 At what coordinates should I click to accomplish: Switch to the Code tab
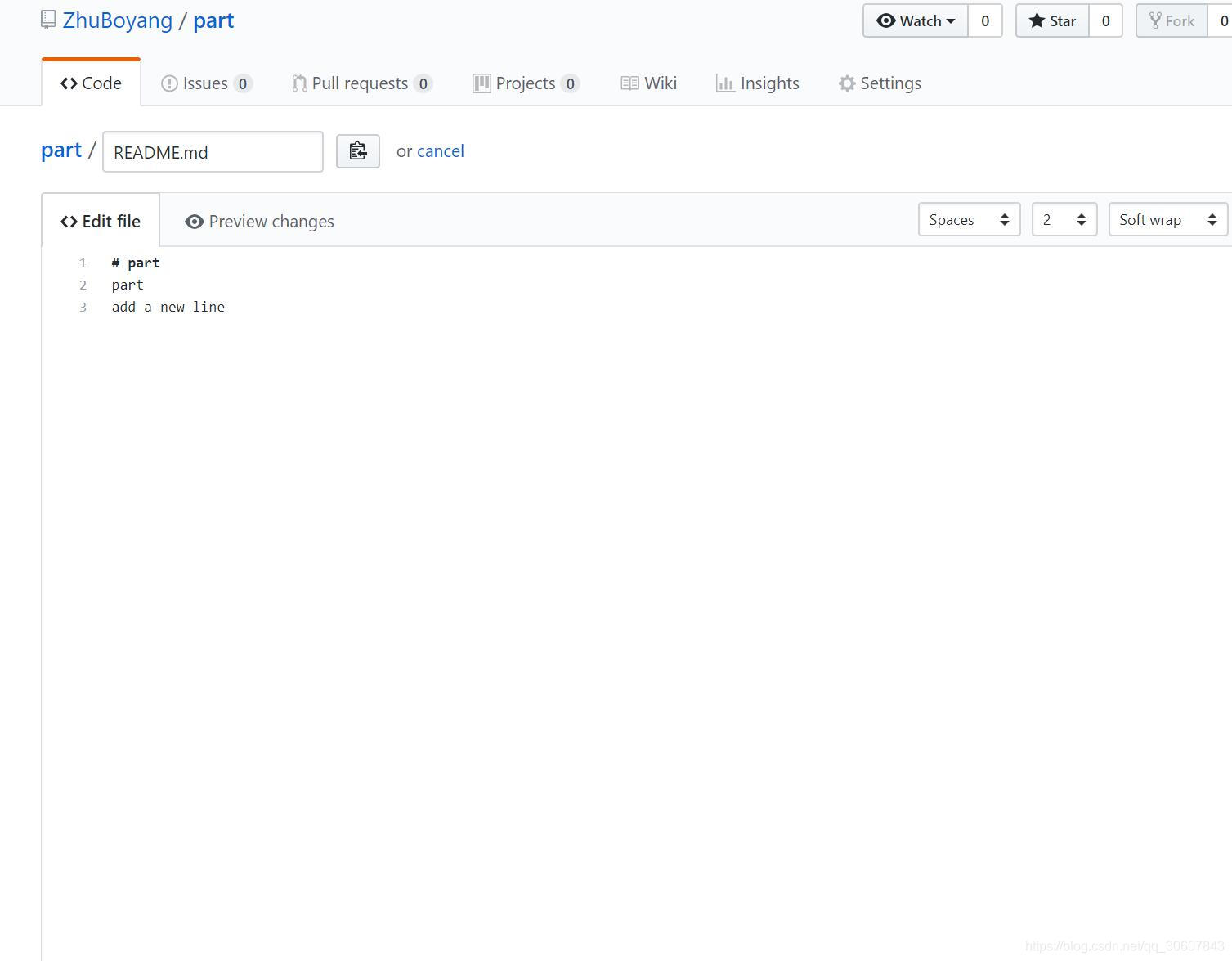(x=91, y=83)
